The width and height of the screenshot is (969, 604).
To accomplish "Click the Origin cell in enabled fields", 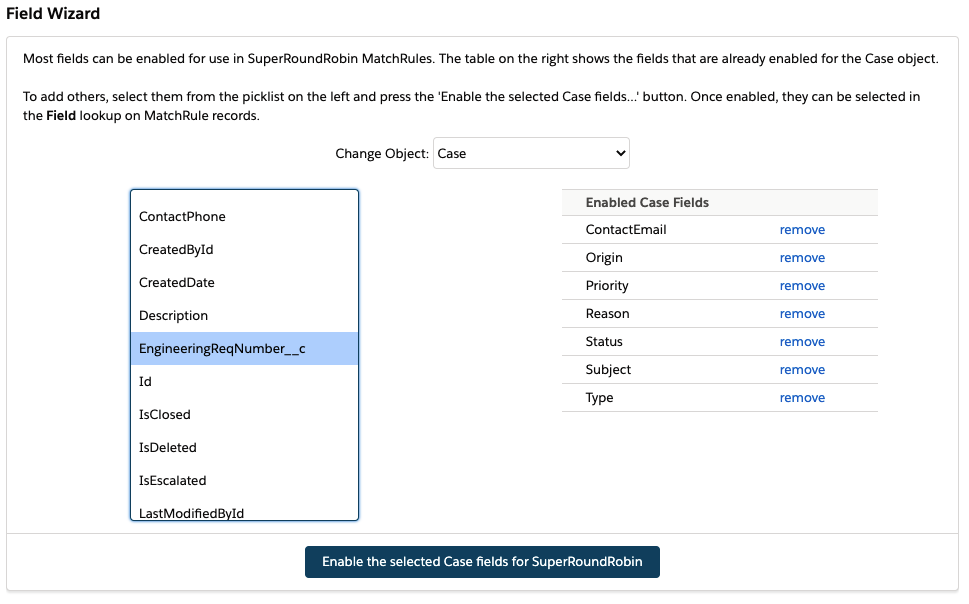I will point(604,258).
